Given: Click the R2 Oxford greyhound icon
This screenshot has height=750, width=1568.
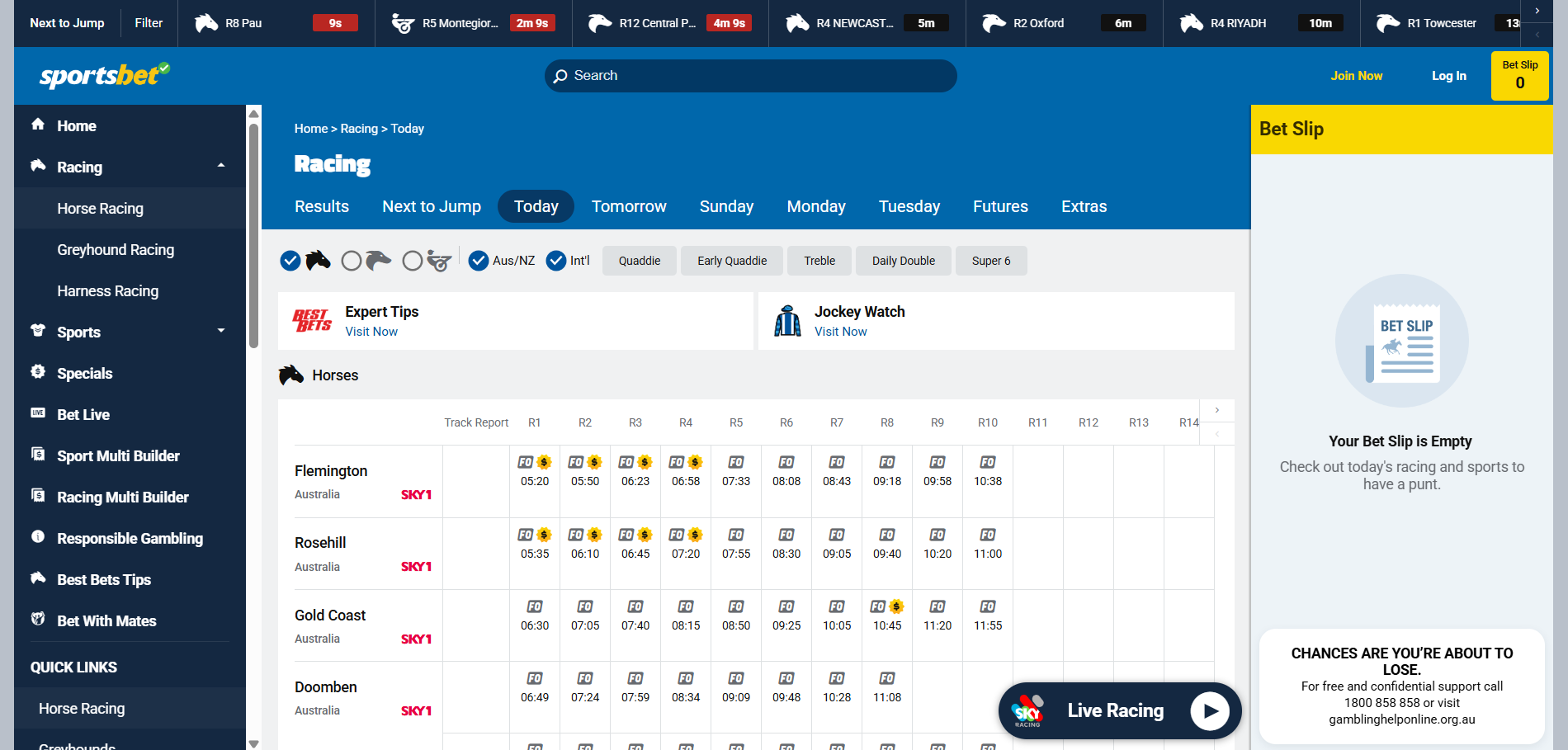Looking at the screenshot, I should pyautogui.click(x=994, y=23).
